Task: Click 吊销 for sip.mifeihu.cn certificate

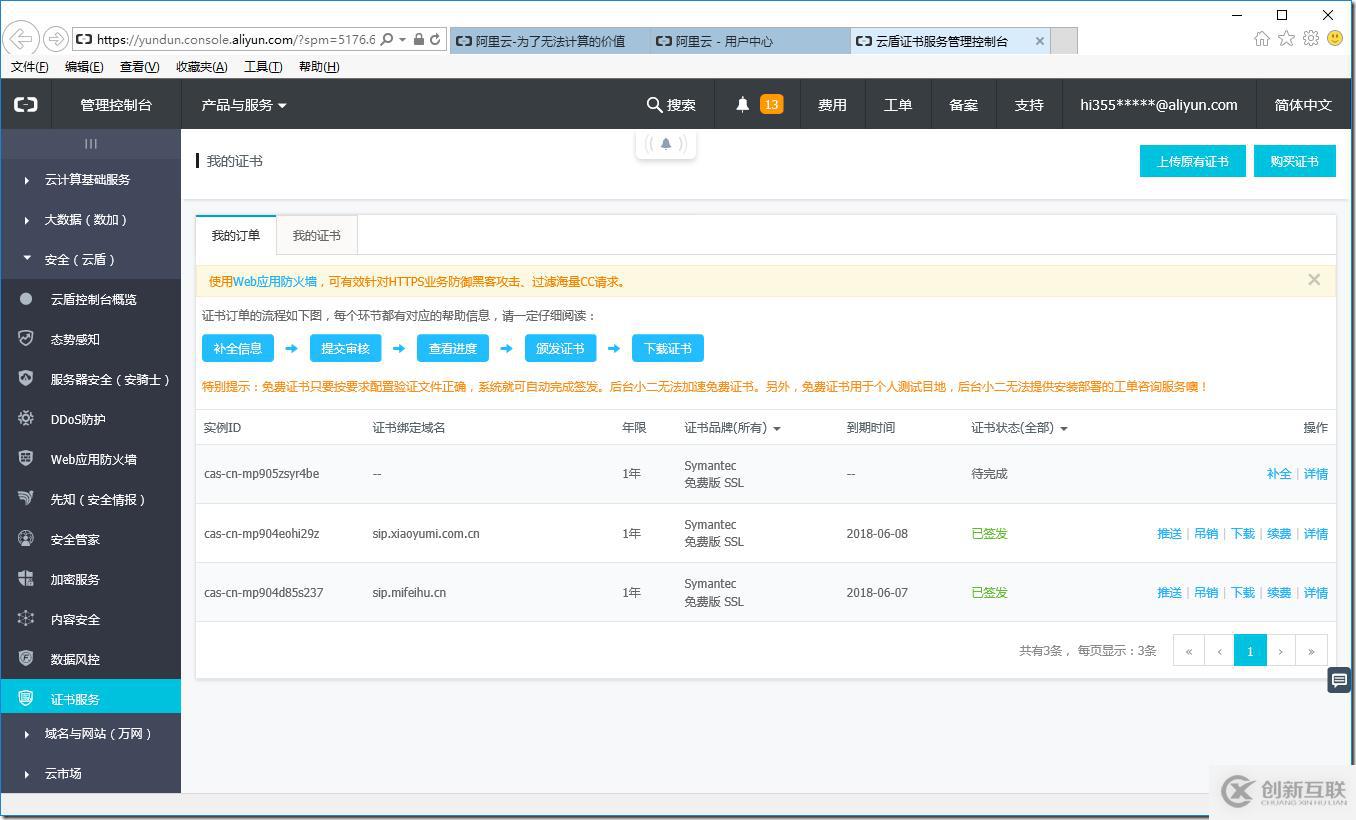Action: pyautogui.click(x=1206, y=593)
